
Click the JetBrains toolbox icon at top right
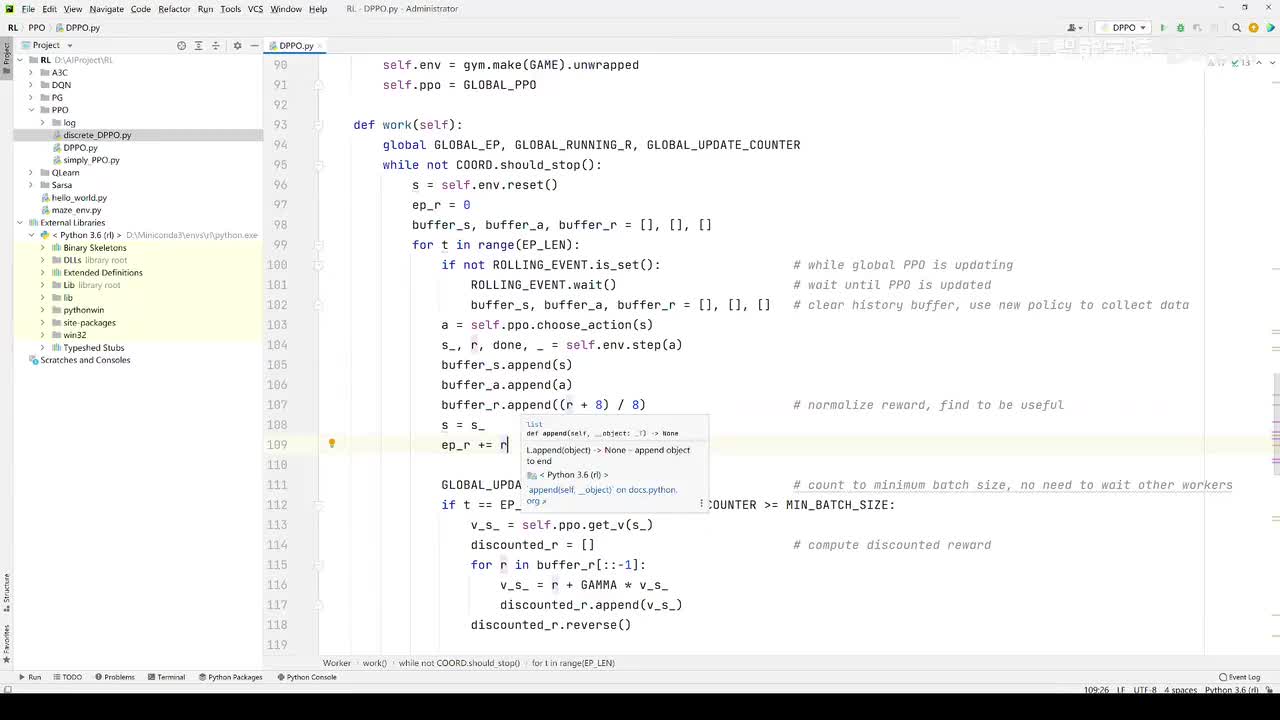pyautogui.click(x=1270, y=28)
